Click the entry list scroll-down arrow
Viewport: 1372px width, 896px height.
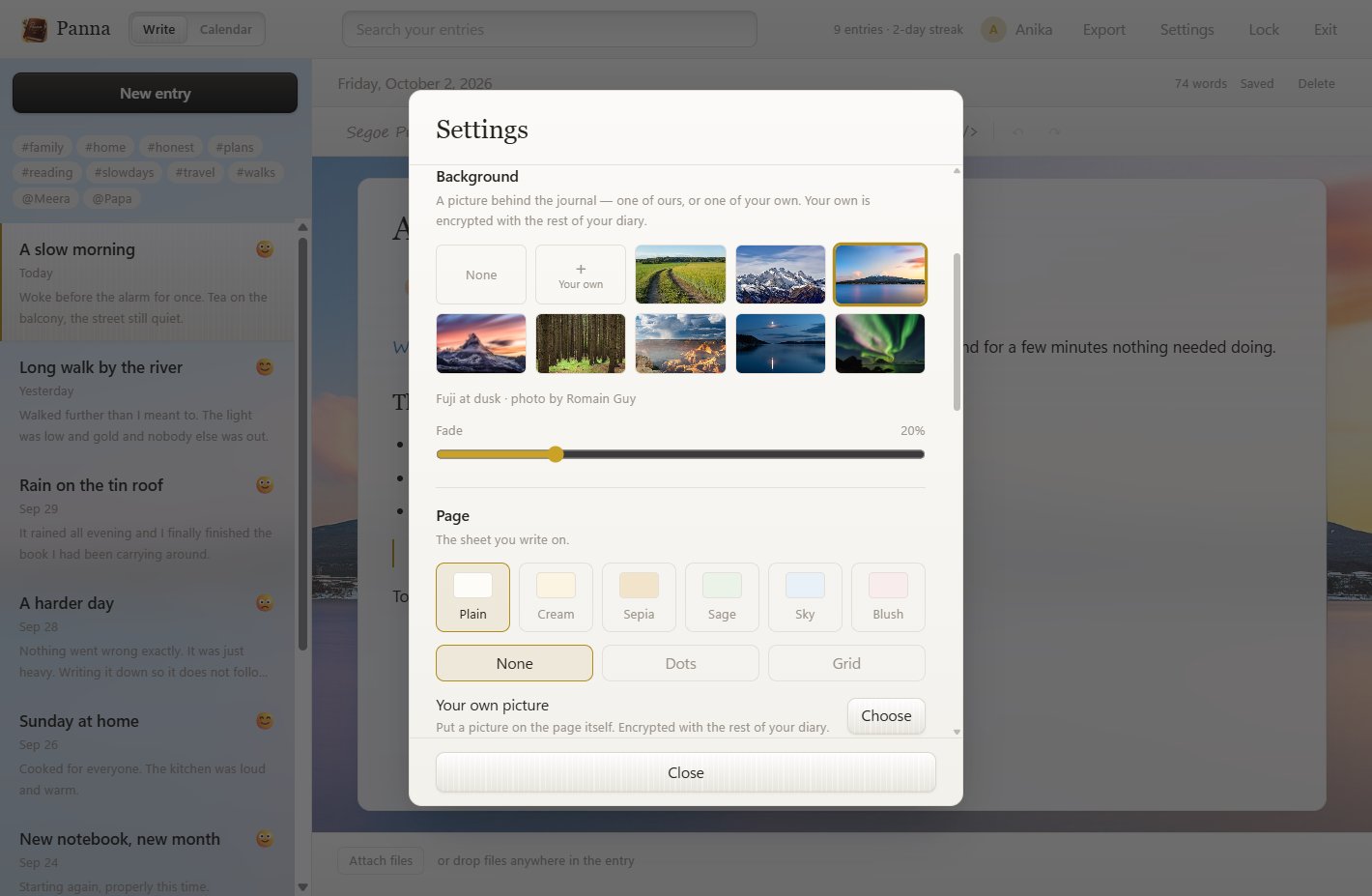[302, 886]
